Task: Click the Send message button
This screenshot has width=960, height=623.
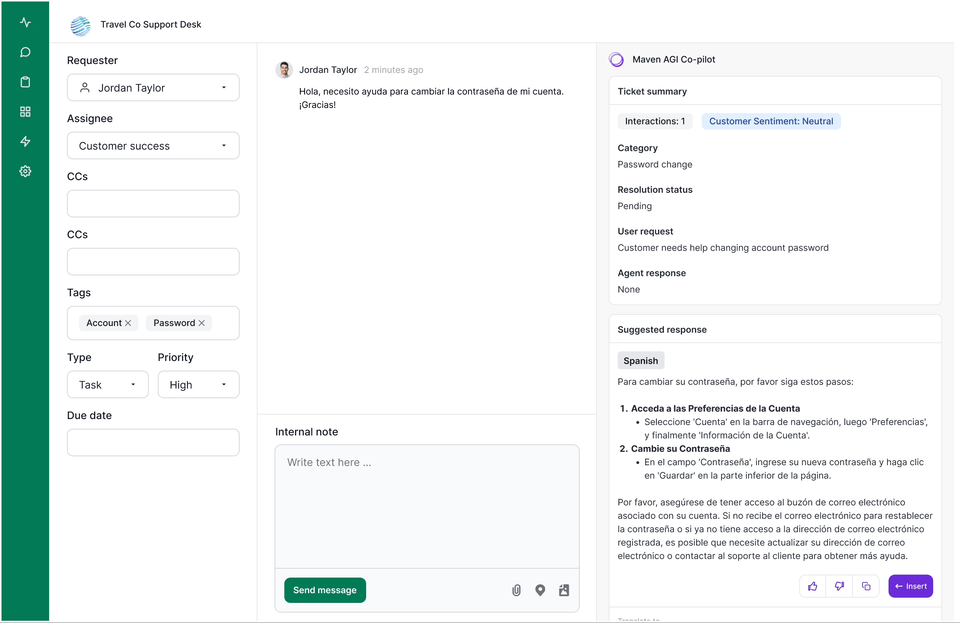Action: [x=325, y=590]
